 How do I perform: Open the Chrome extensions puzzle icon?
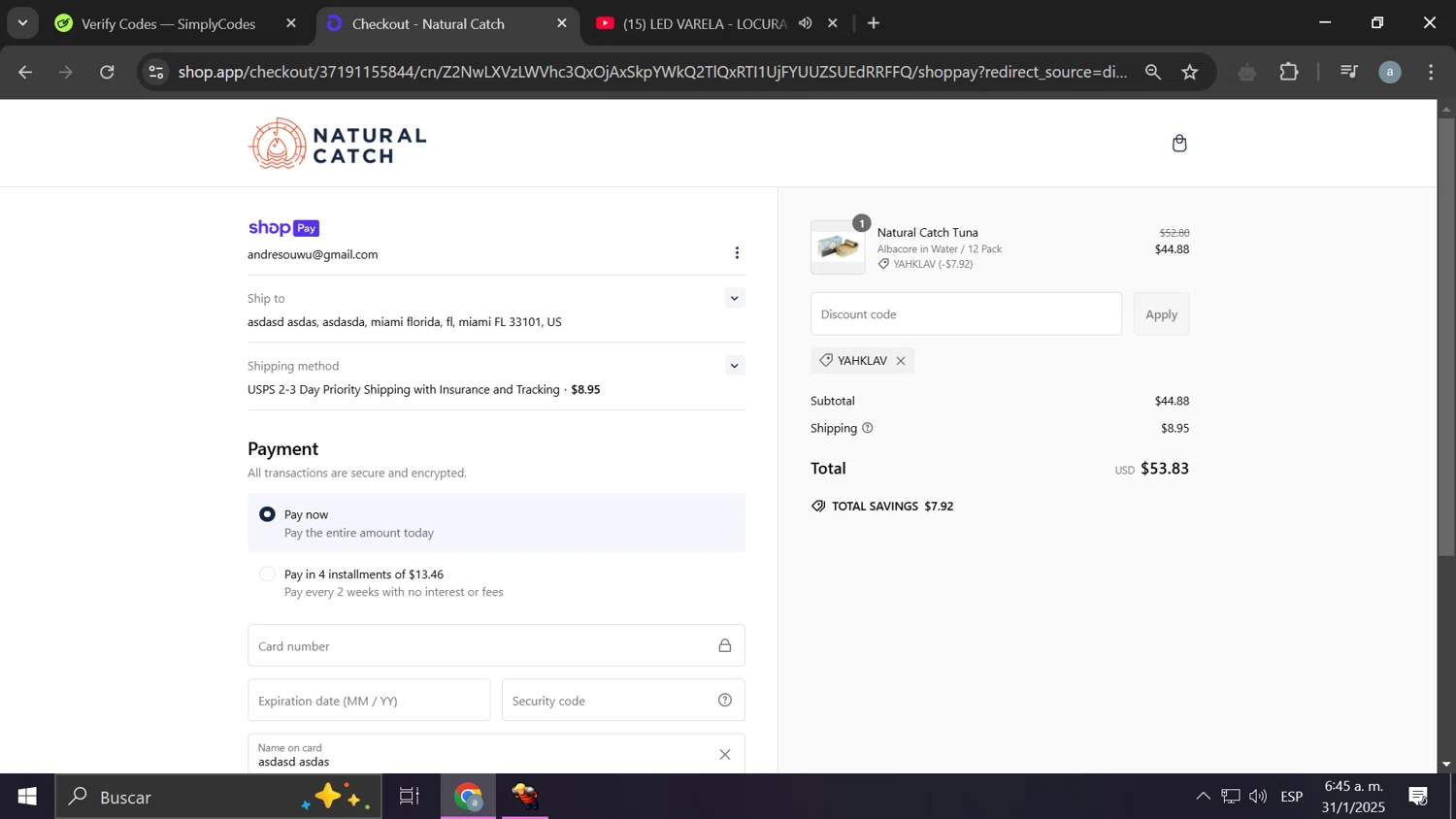tap(1289, 72)
